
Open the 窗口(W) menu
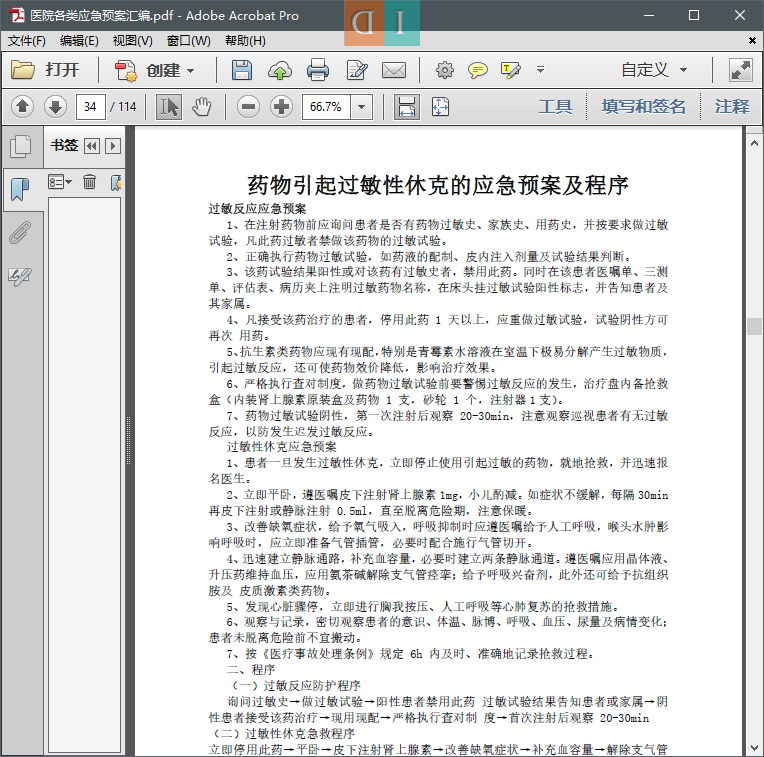(x=189, y=40)
